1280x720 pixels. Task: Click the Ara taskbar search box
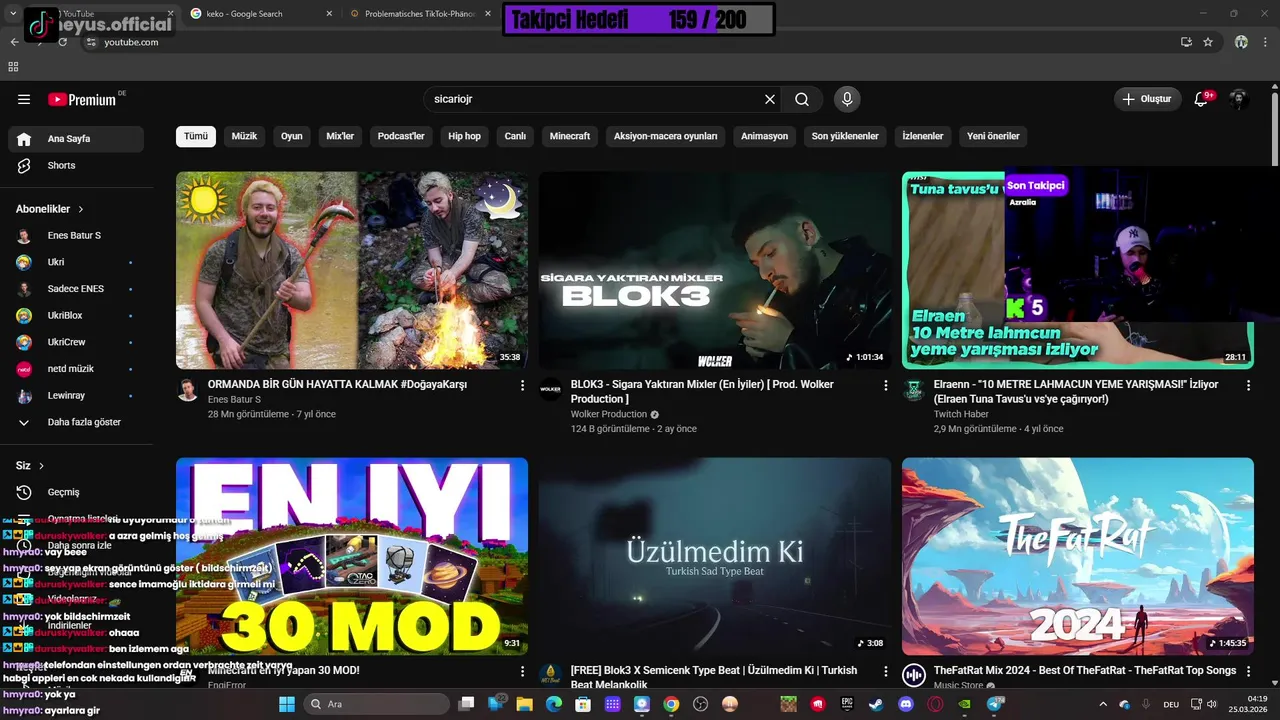click(377, 704)
